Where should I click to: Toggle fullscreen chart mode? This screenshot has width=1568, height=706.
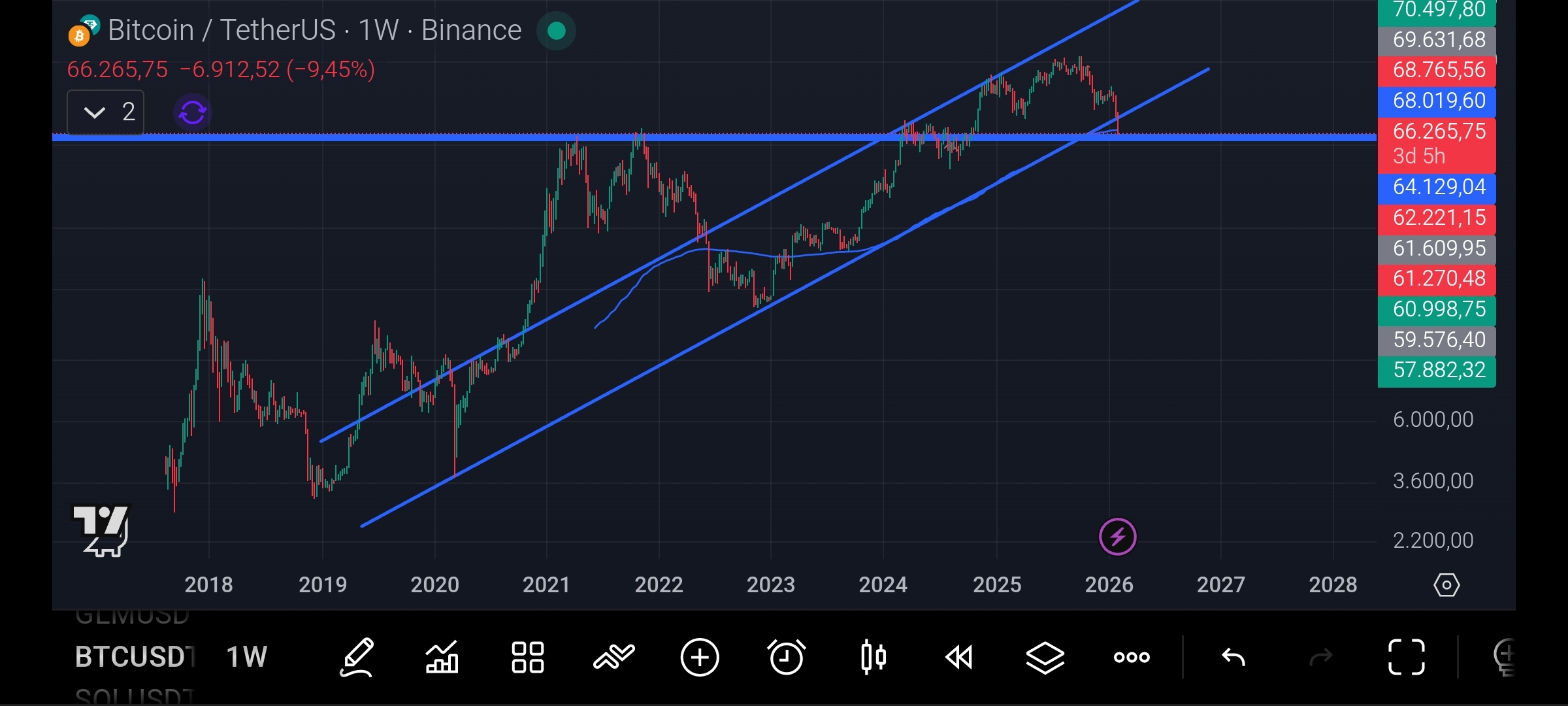[1406, 657]
